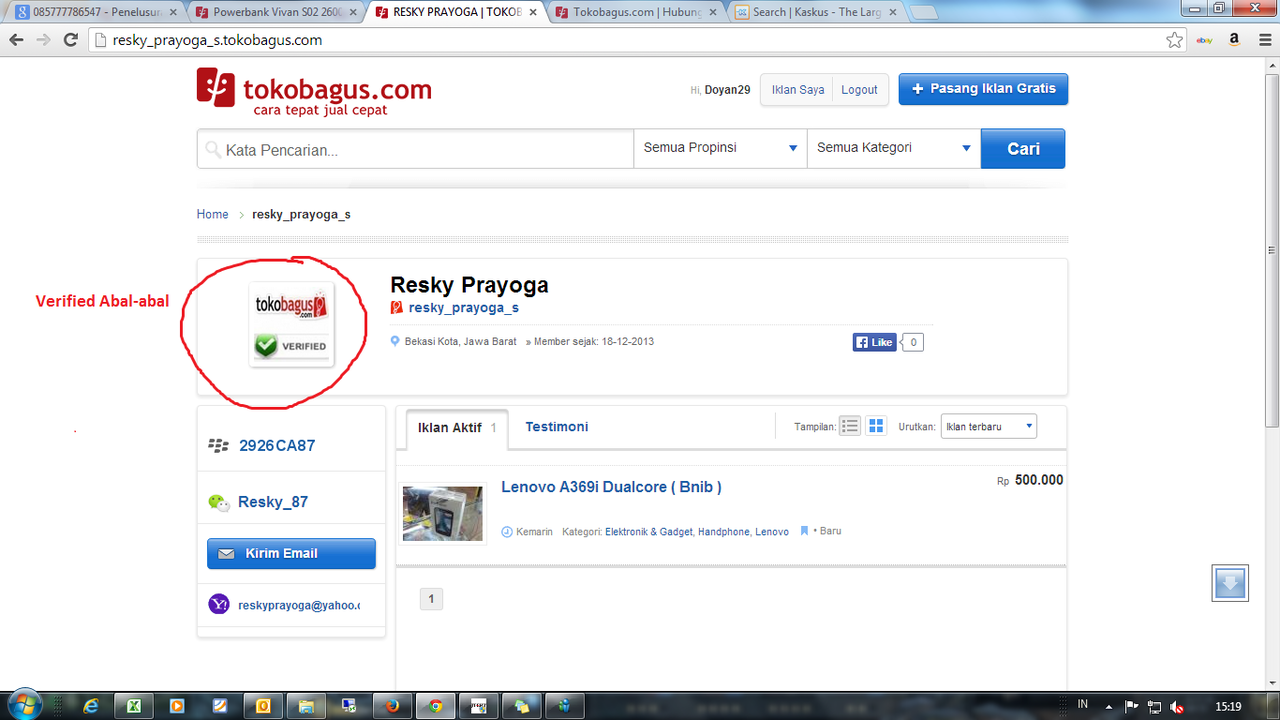Click Pasang Iklan Gratis button
This screenshot has width=1280, height=720.
pos(984,89)
